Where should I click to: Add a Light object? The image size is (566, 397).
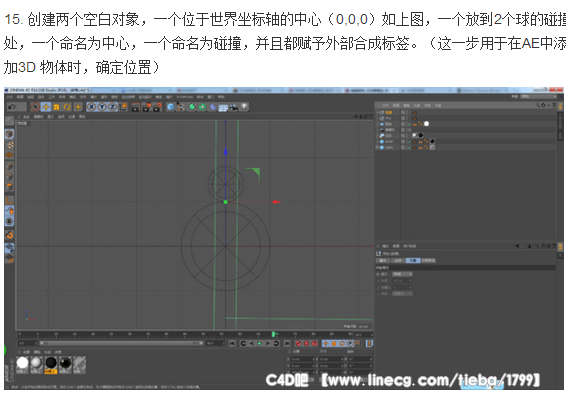pyautogui.click(x=244, y=106)
